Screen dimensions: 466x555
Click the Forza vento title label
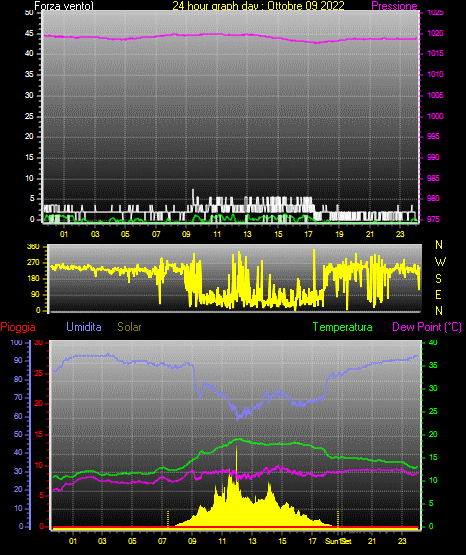[64, 6]
